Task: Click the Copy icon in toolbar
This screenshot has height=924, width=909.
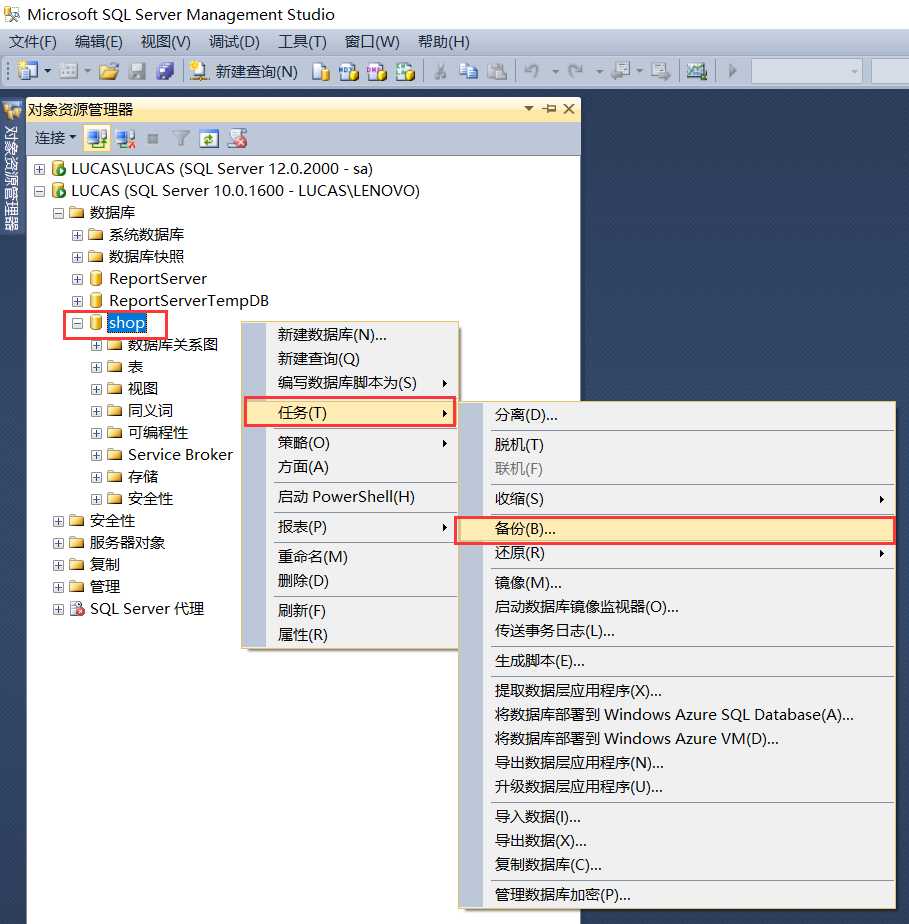Action: tap(468, 71)
